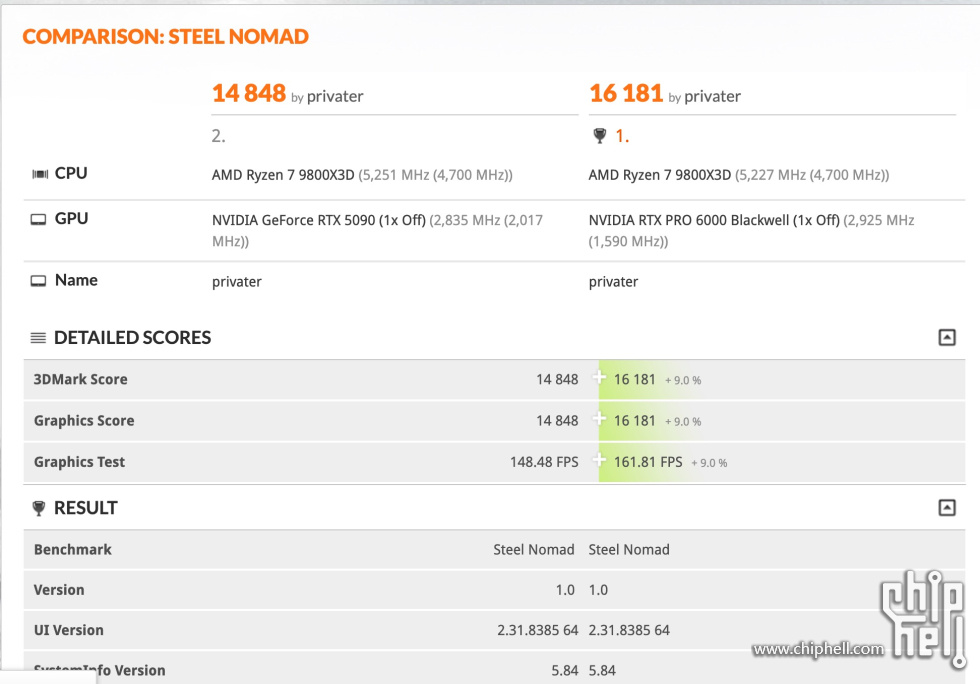Select the CPU text with 5,227 MHz clock
This screenshot has height=684, width=980.
click(x=739, y=175)
